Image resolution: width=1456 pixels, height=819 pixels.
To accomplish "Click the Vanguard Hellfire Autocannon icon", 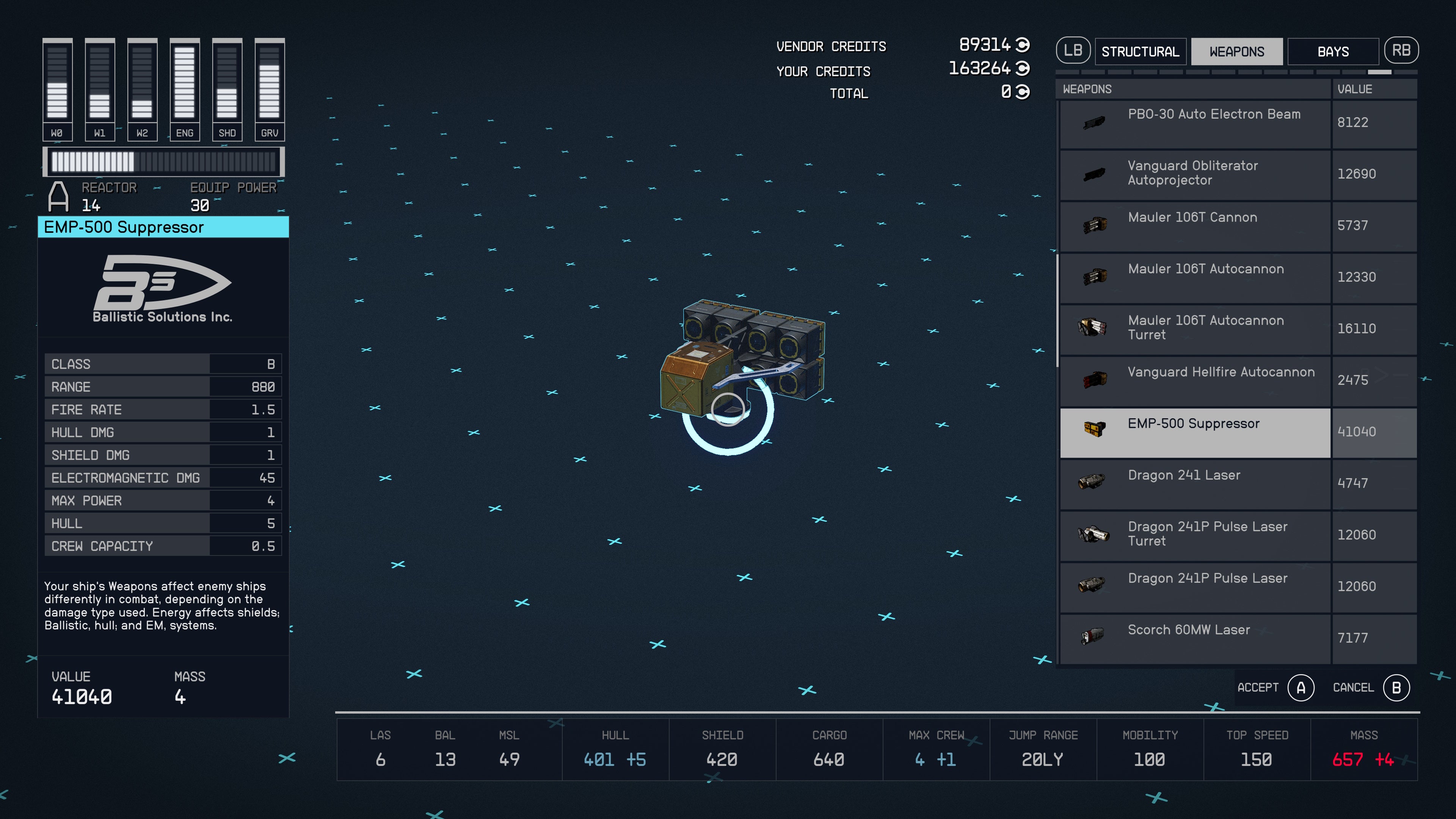I will tap(1094, 379).
